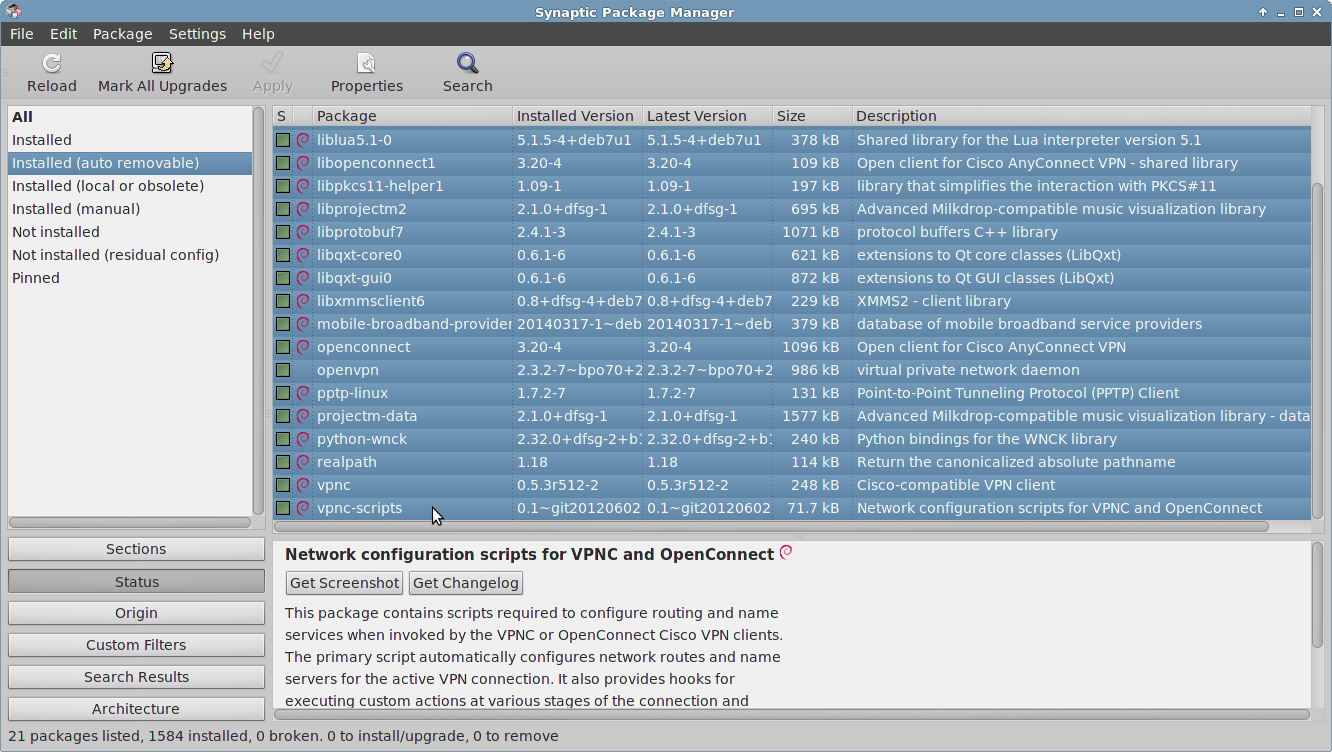Toggle the status box for libprotobuf7

click(x=283, y=232)
